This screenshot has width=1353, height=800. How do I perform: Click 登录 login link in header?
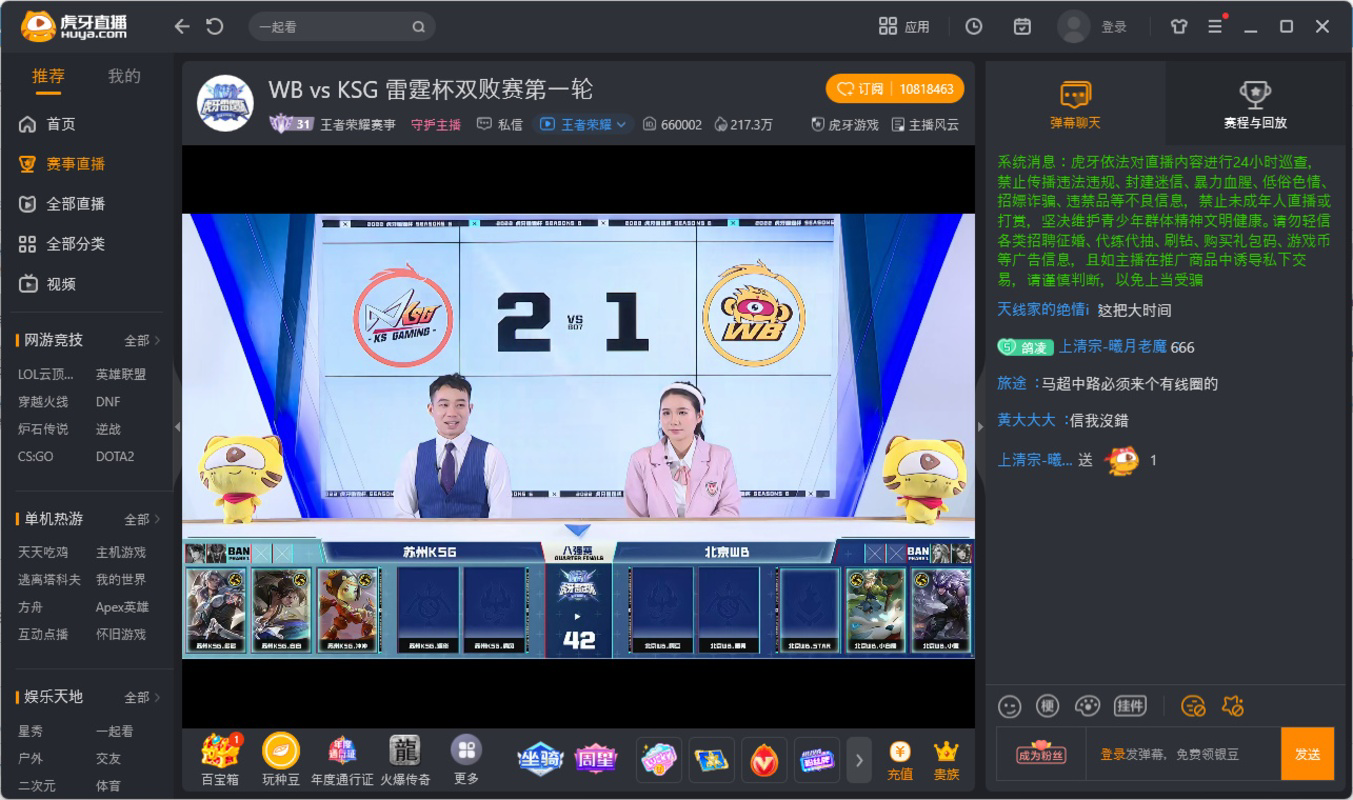point(1114,27)
